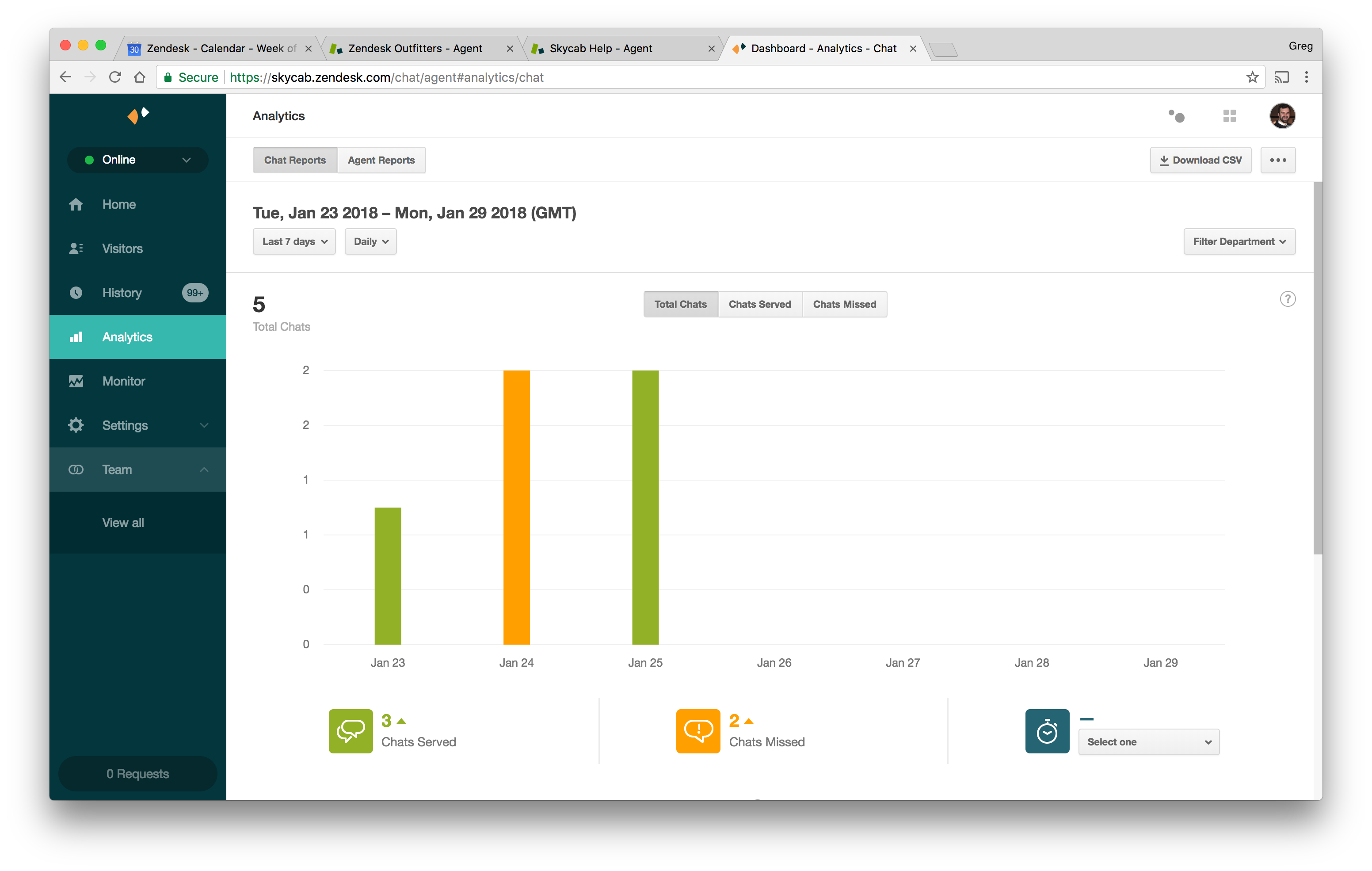Open the Select one metric dropdown
This screenshot has height=871, width=1372.
coord(1148,741)
